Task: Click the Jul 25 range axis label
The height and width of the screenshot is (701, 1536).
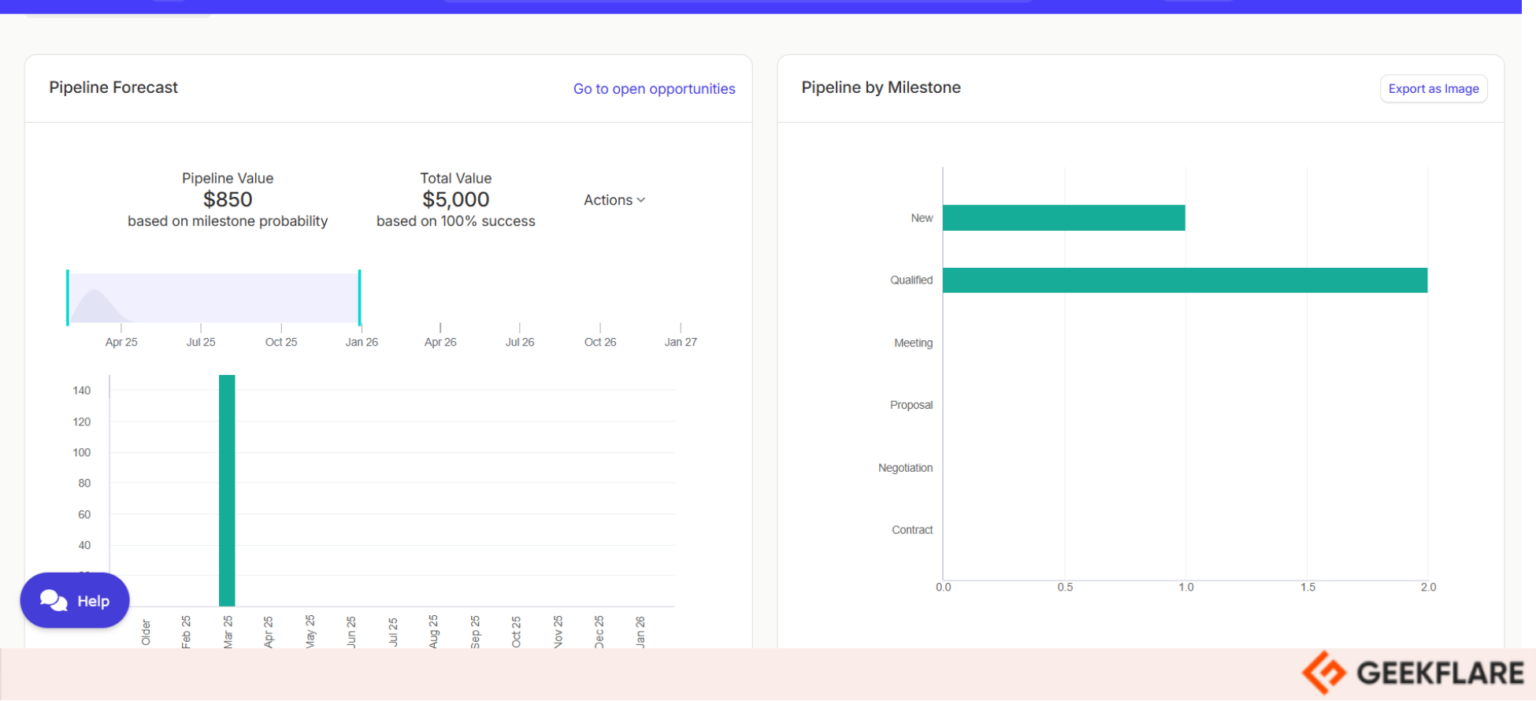Action: coord(201,342)
